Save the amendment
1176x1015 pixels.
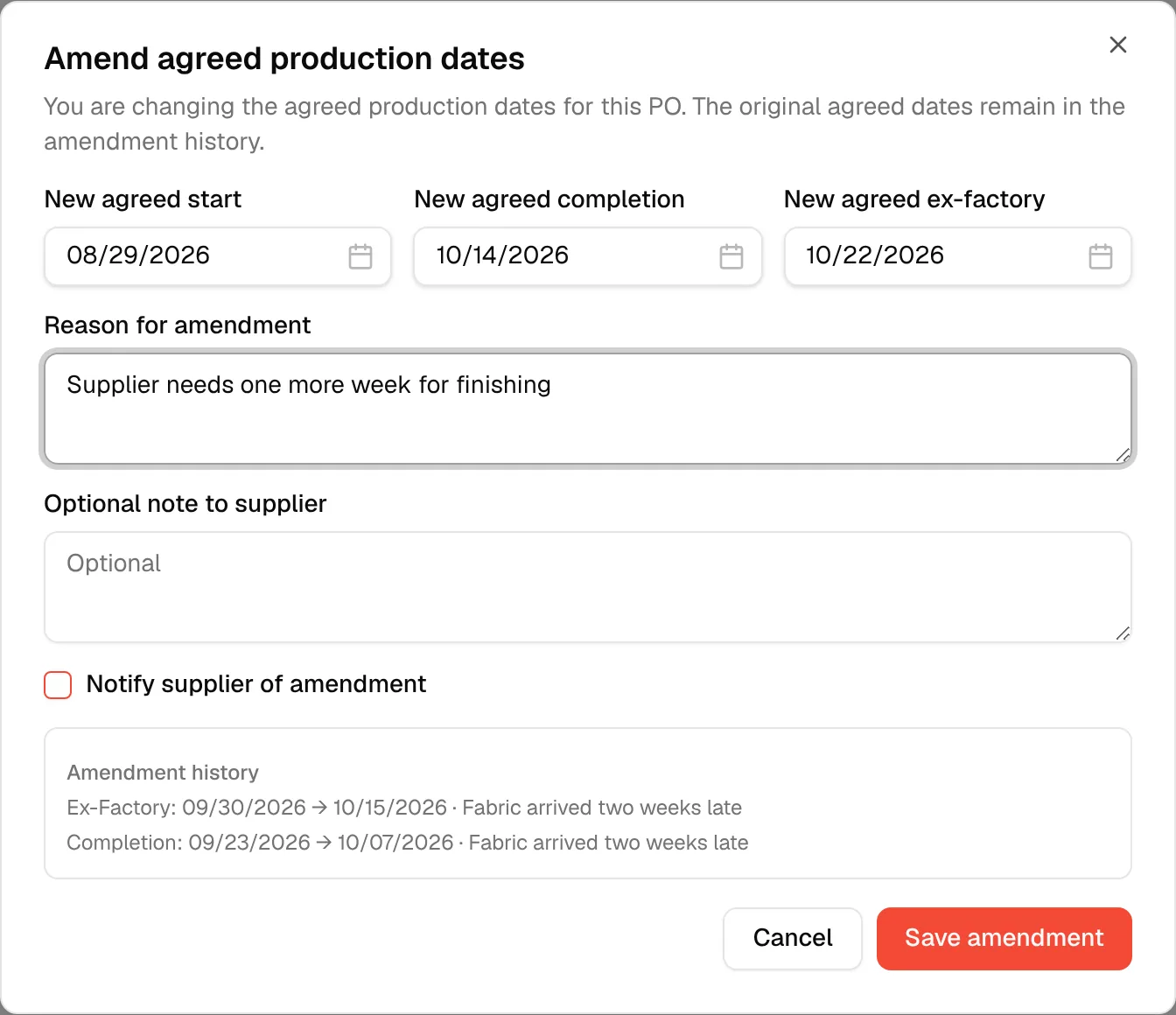[x=1004, y=938]
